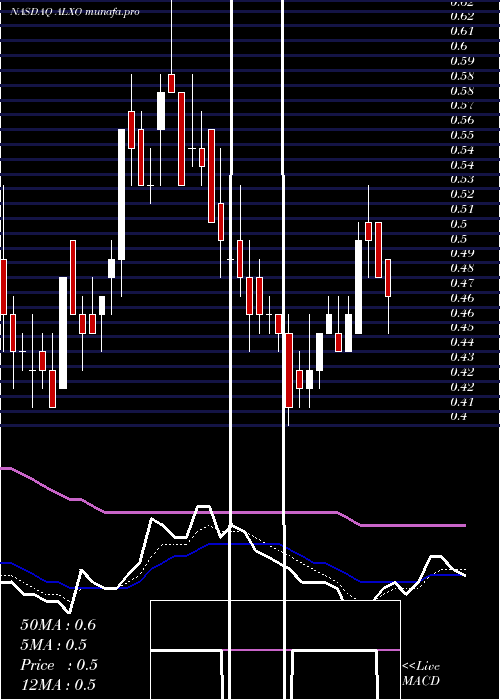
Task: Click the 0.61 price axis label
Action: pos(462,31)
